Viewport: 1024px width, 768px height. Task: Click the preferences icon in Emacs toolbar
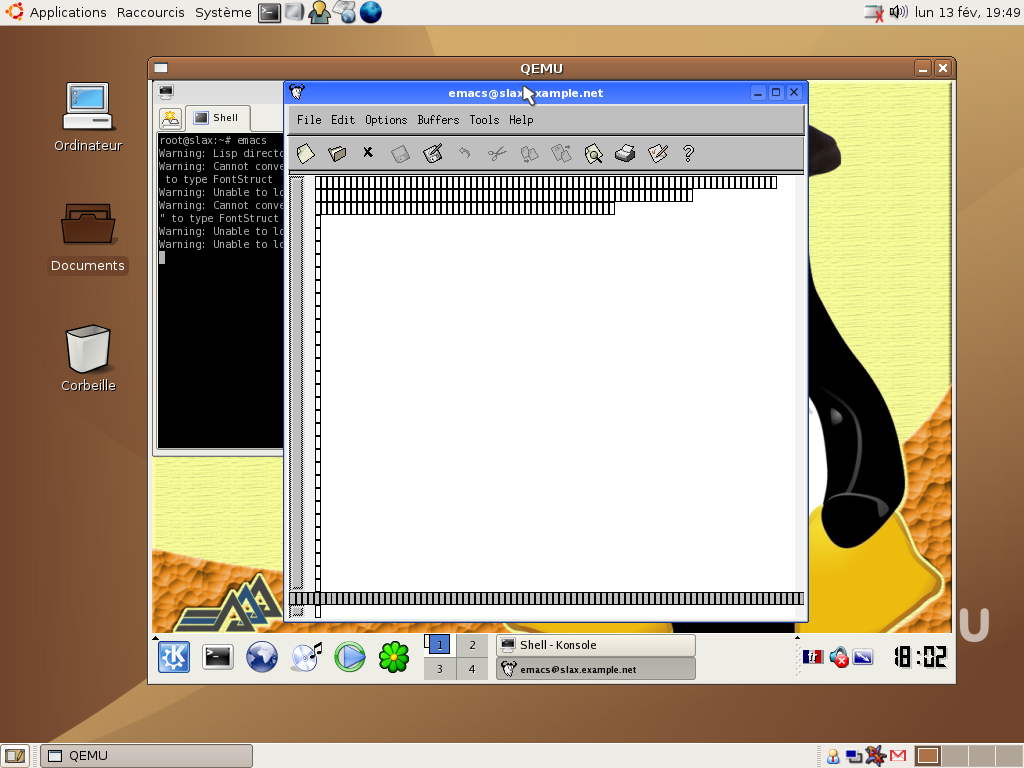coord(658,153)
